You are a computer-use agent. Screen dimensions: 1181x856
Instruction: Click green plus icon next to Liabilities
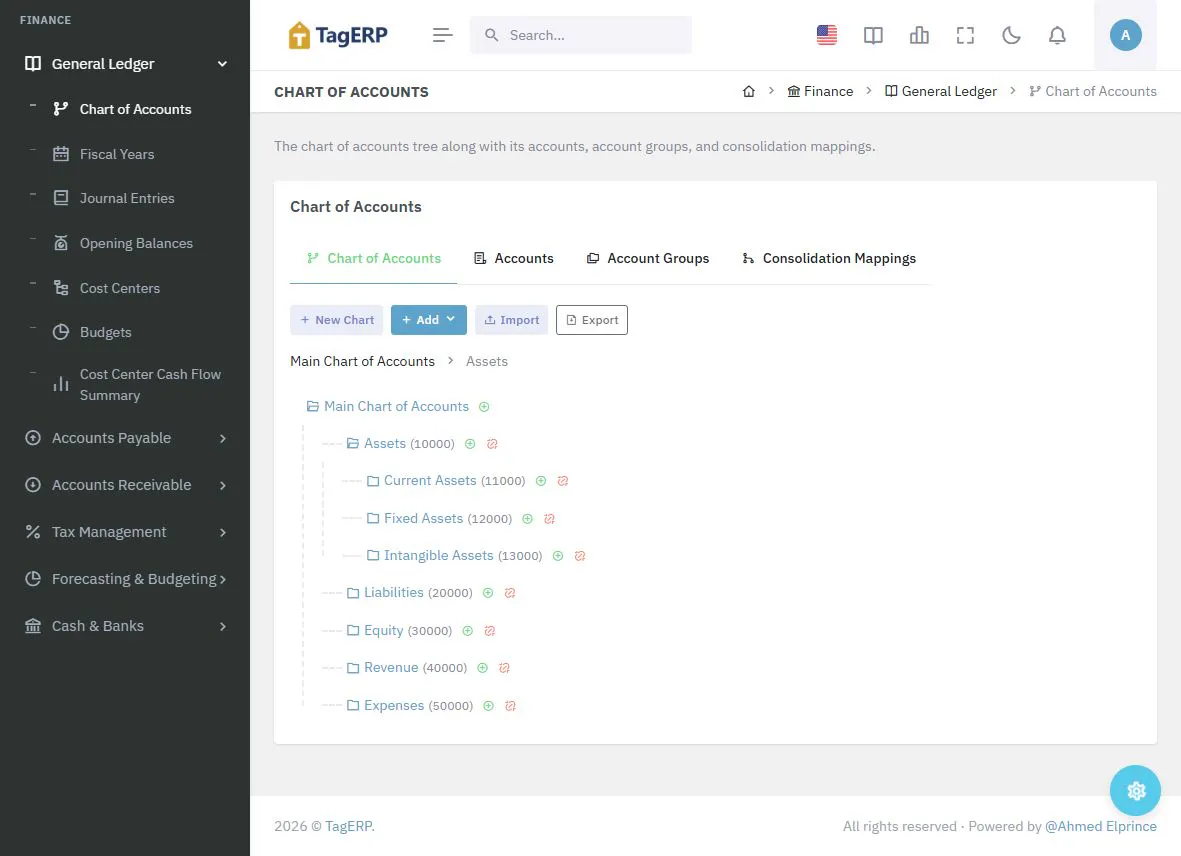tap(488, 593)
